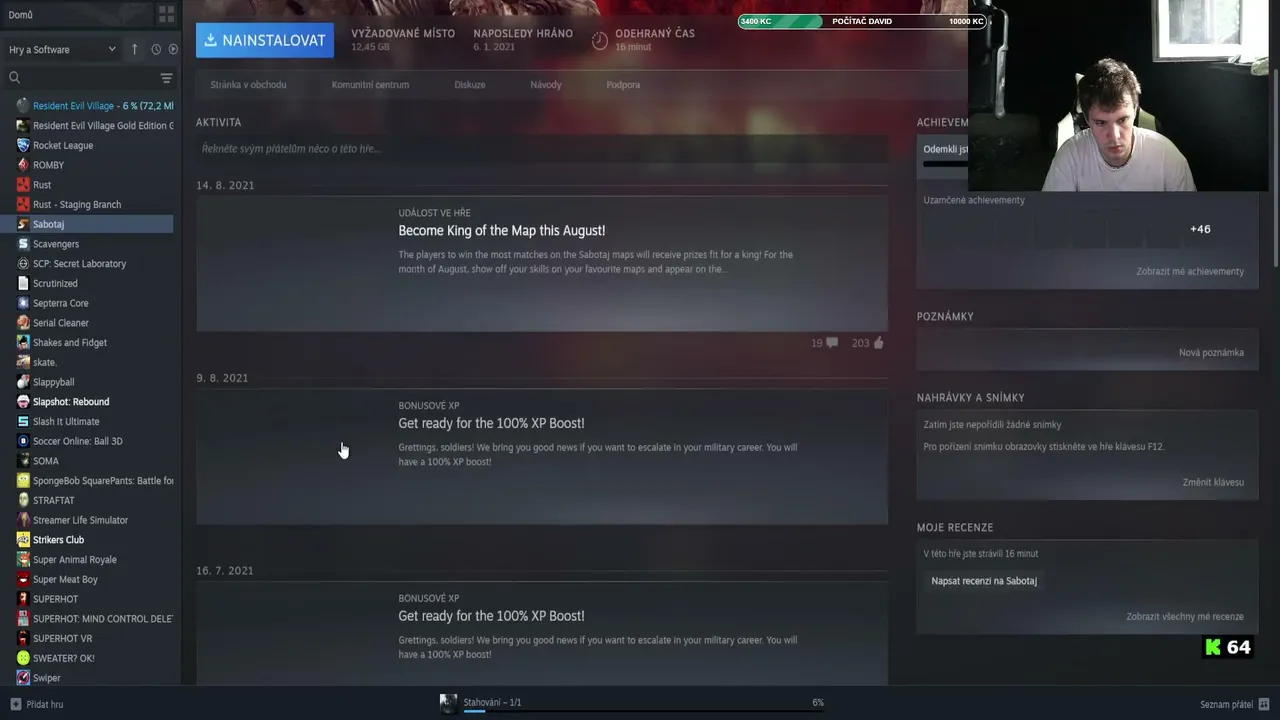
Task: Open the 16. 7. 2021 XP Boost post
Action: pyautogui.click(x=542, y=634)
